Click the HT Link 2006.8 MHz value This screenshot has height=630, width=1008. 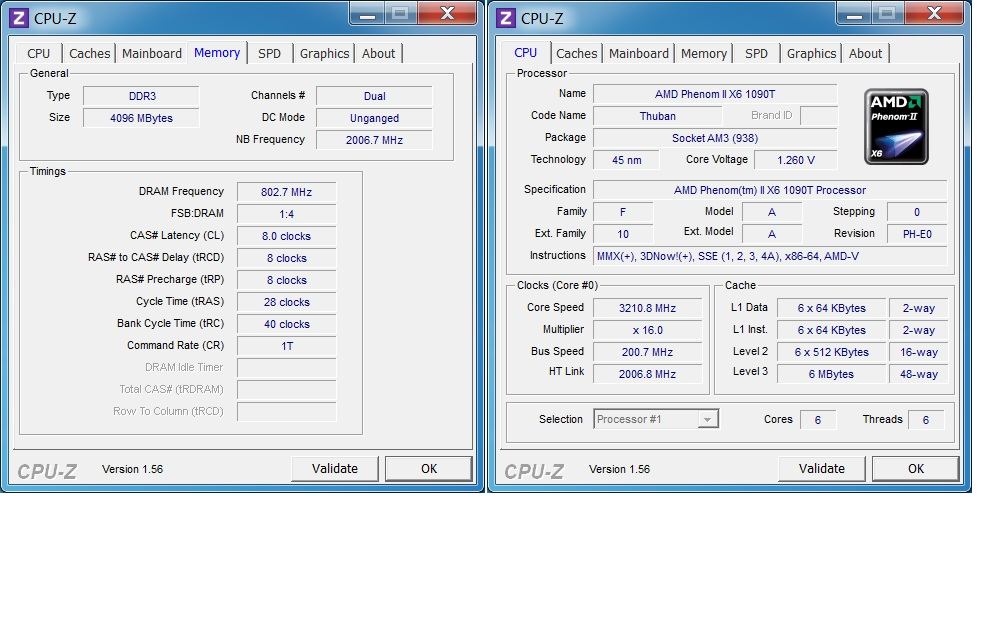point(647,374)
